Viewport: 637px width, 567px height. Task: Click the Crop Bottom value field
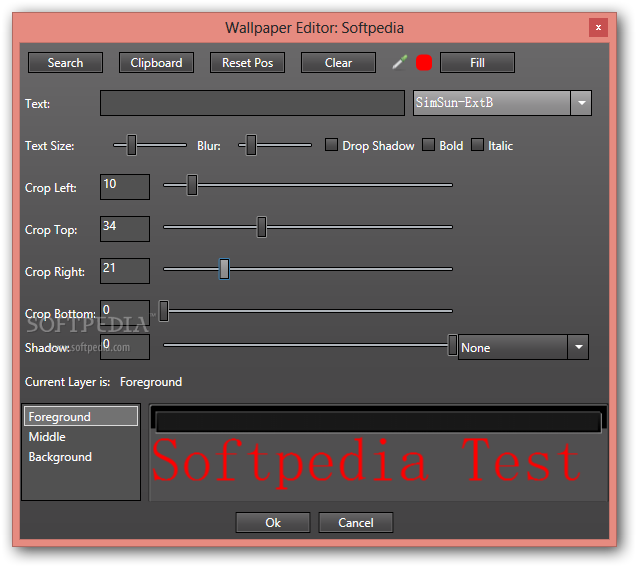point(125,313)
